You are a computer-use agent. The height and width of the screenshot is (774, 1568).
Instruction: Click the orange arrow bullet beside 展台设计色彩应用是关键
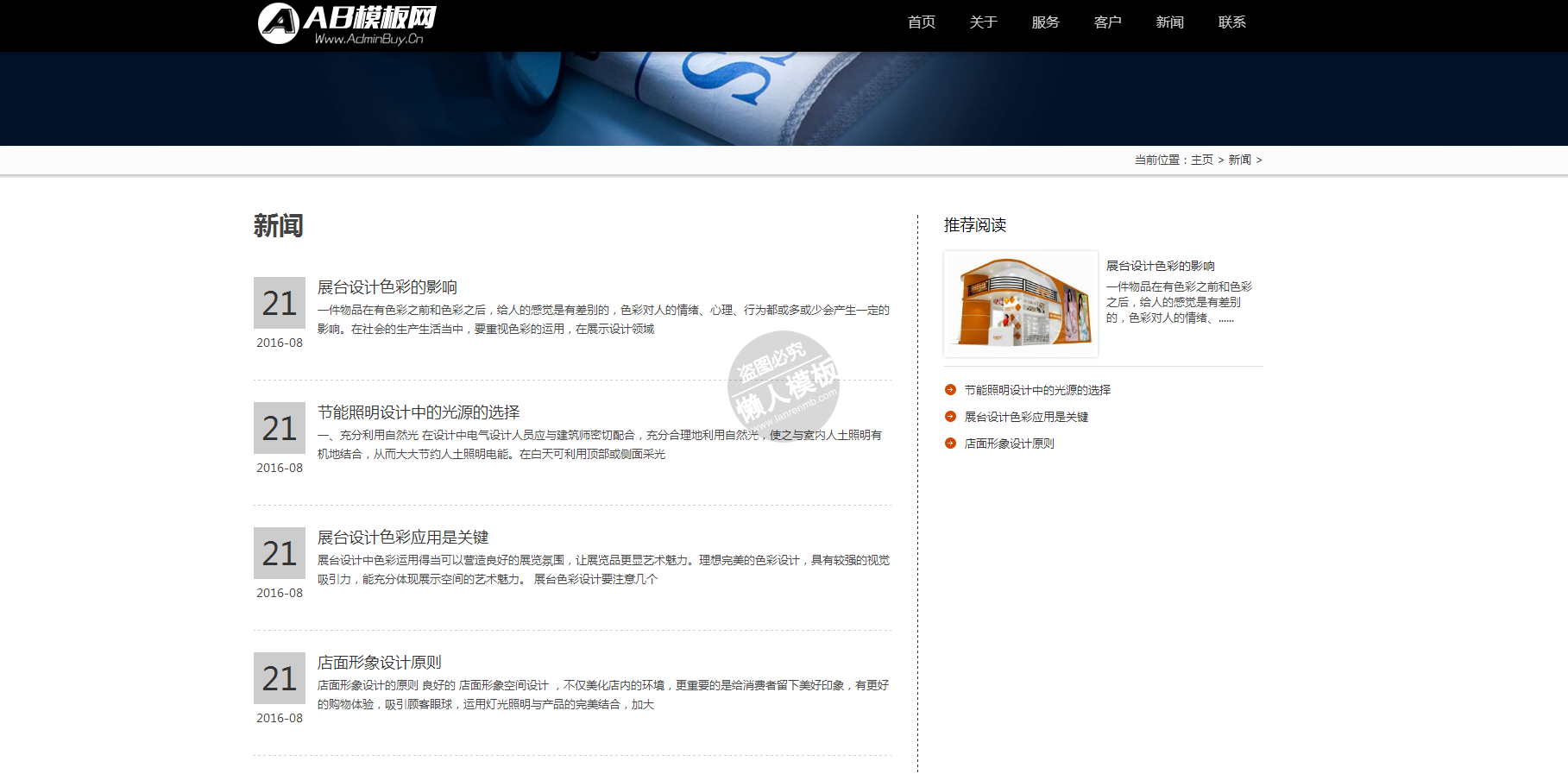tap(950, 417)
